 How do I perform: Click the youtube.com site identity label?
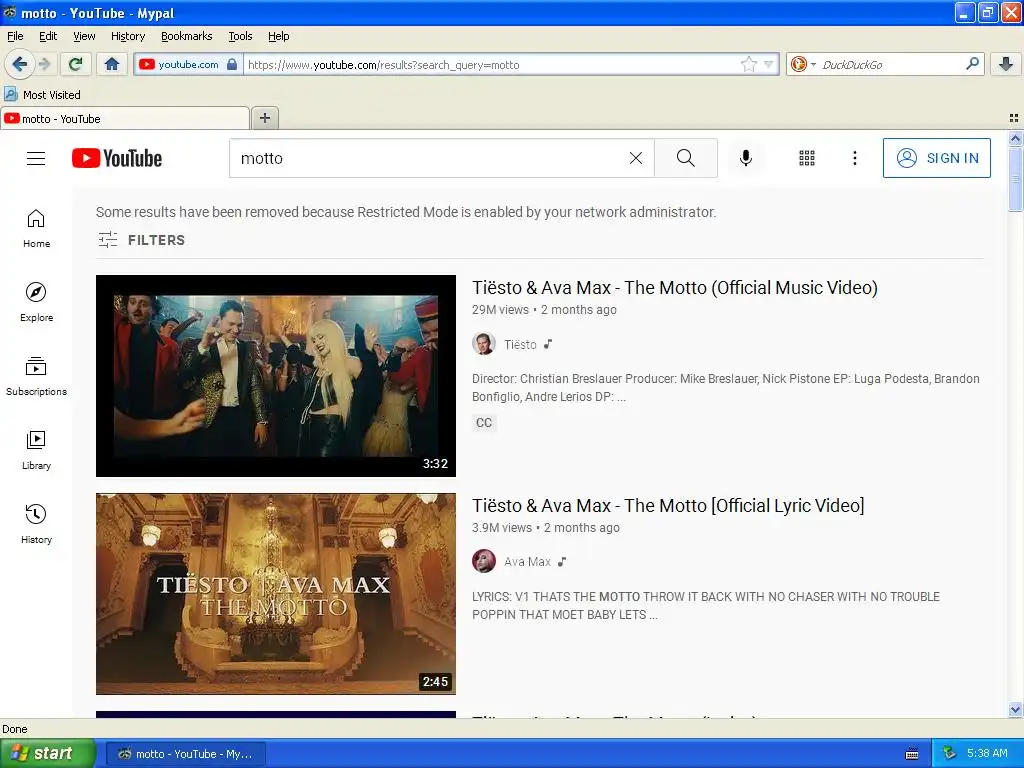click(x=188, y=64)
